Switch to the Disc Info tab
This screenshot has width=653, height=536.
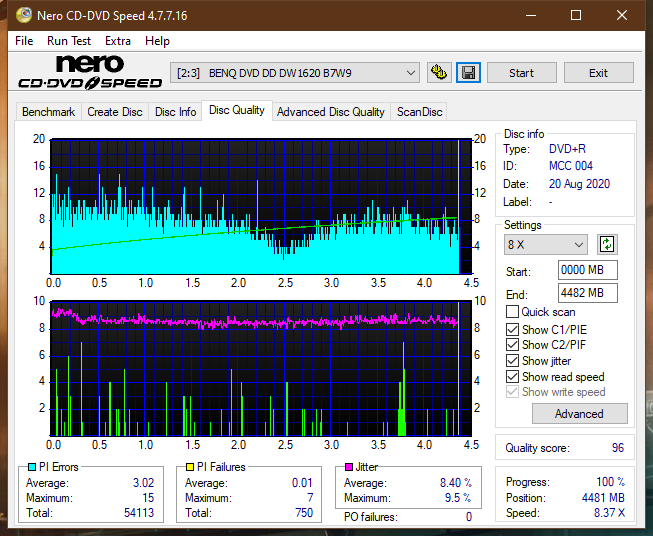pos(175,112)
